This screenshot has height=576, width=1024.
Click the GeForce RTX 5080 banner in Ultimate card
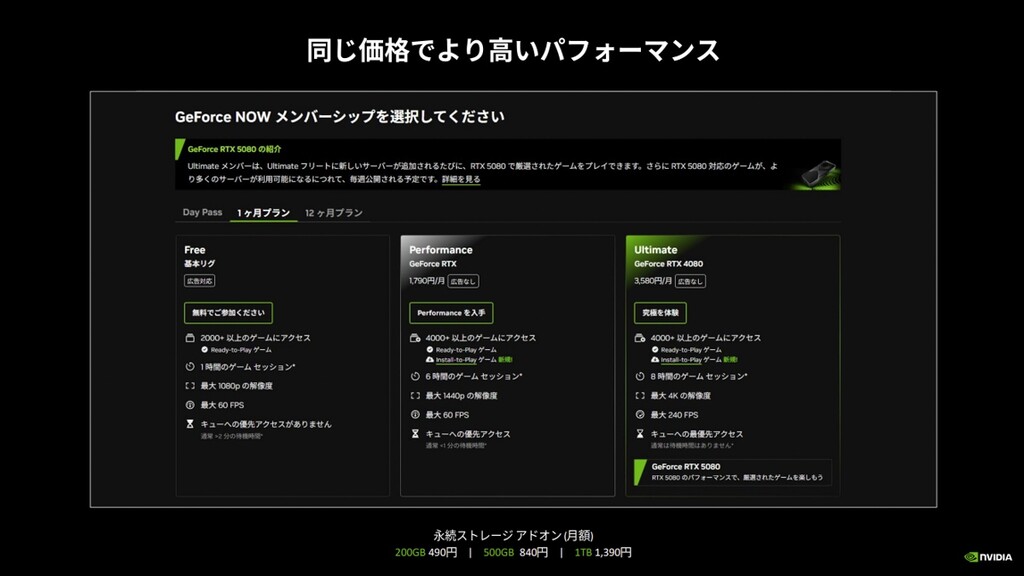[733, 472]
